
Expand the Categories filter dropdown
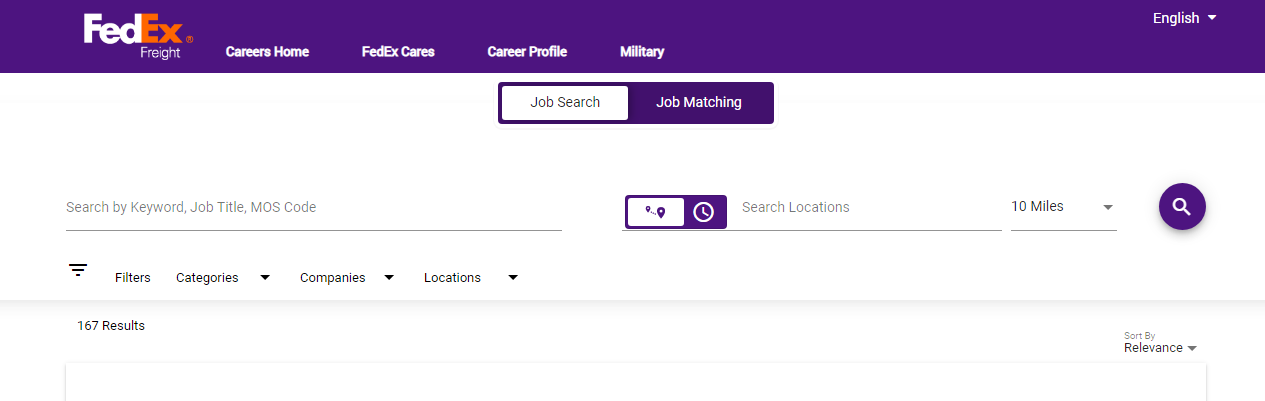(x=223, y=278)
